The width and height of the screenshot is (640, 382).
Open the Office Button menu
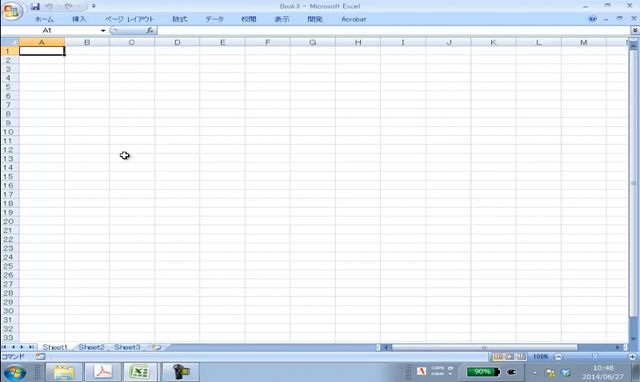(12, 11)
